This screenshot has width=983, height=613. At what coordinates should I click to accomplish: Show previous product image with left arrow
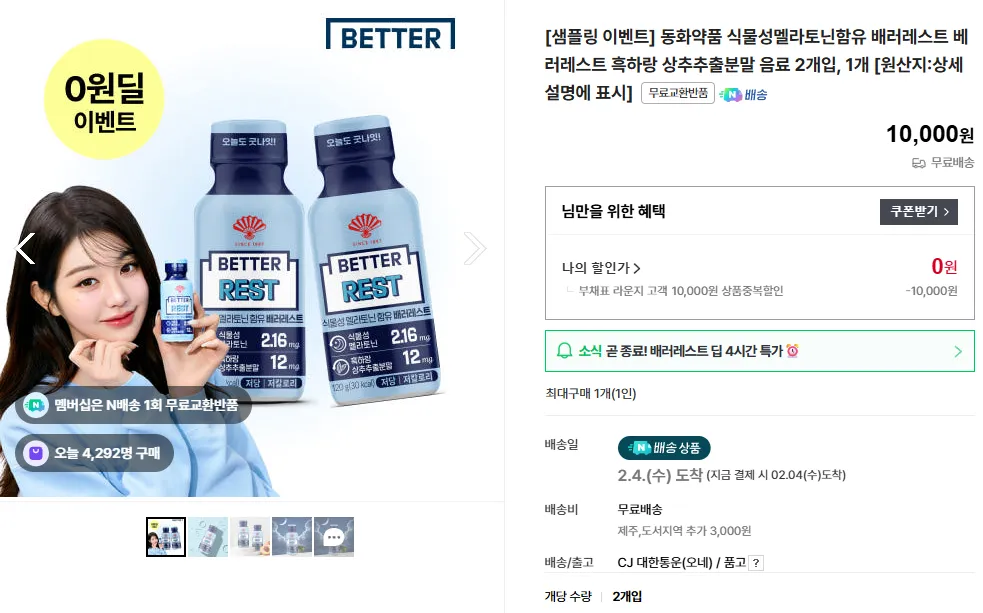26,249
